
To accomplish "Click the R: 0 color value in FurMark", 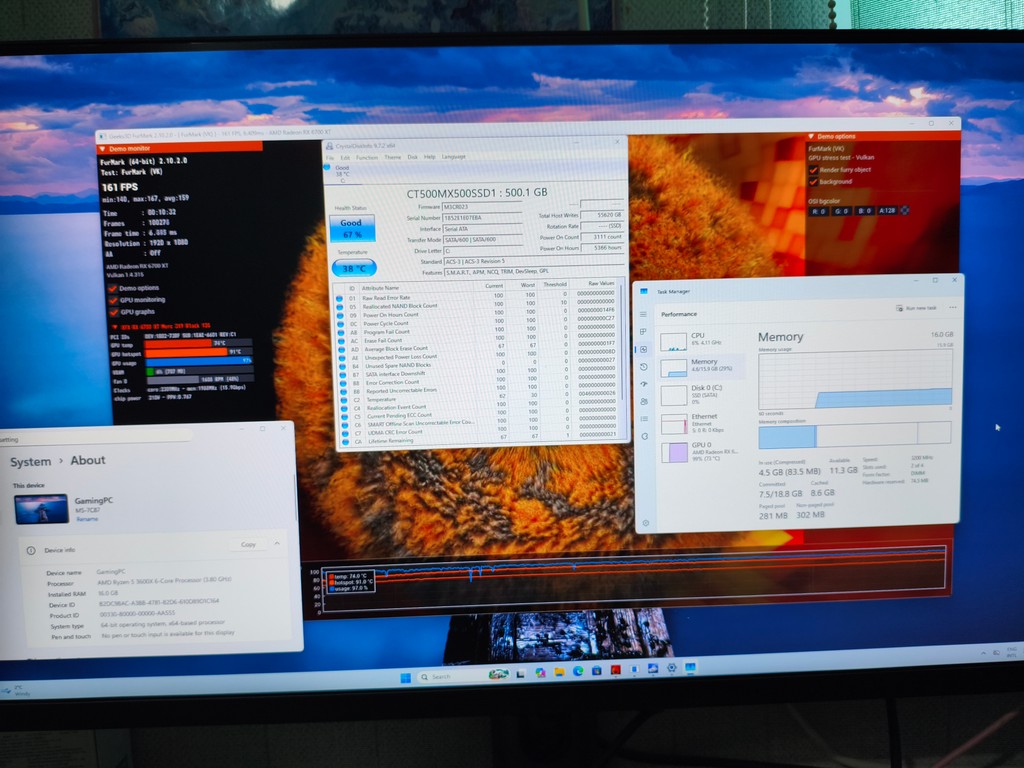I will click(819, 211).
